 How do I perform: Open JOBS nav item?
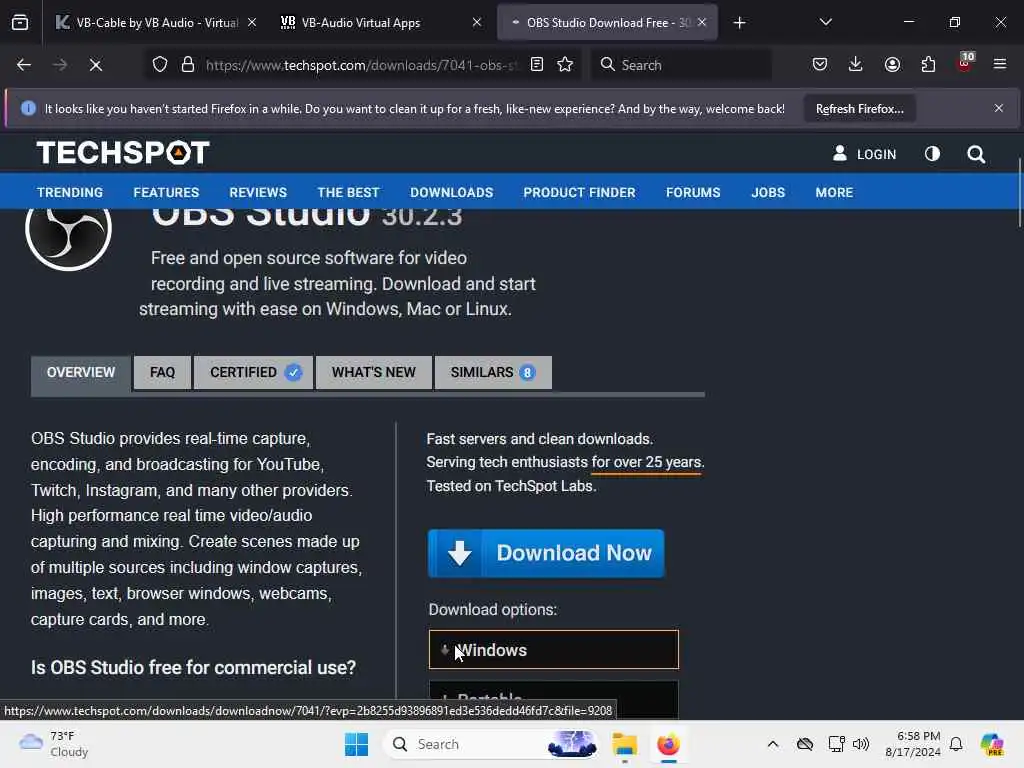tap(768, 193)
